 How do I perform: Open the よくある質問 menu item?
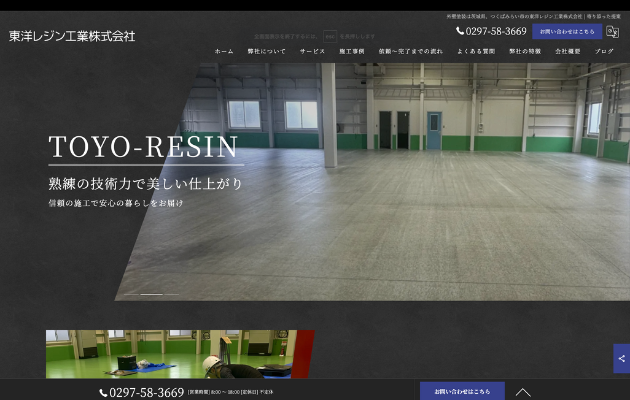(476, 51)
